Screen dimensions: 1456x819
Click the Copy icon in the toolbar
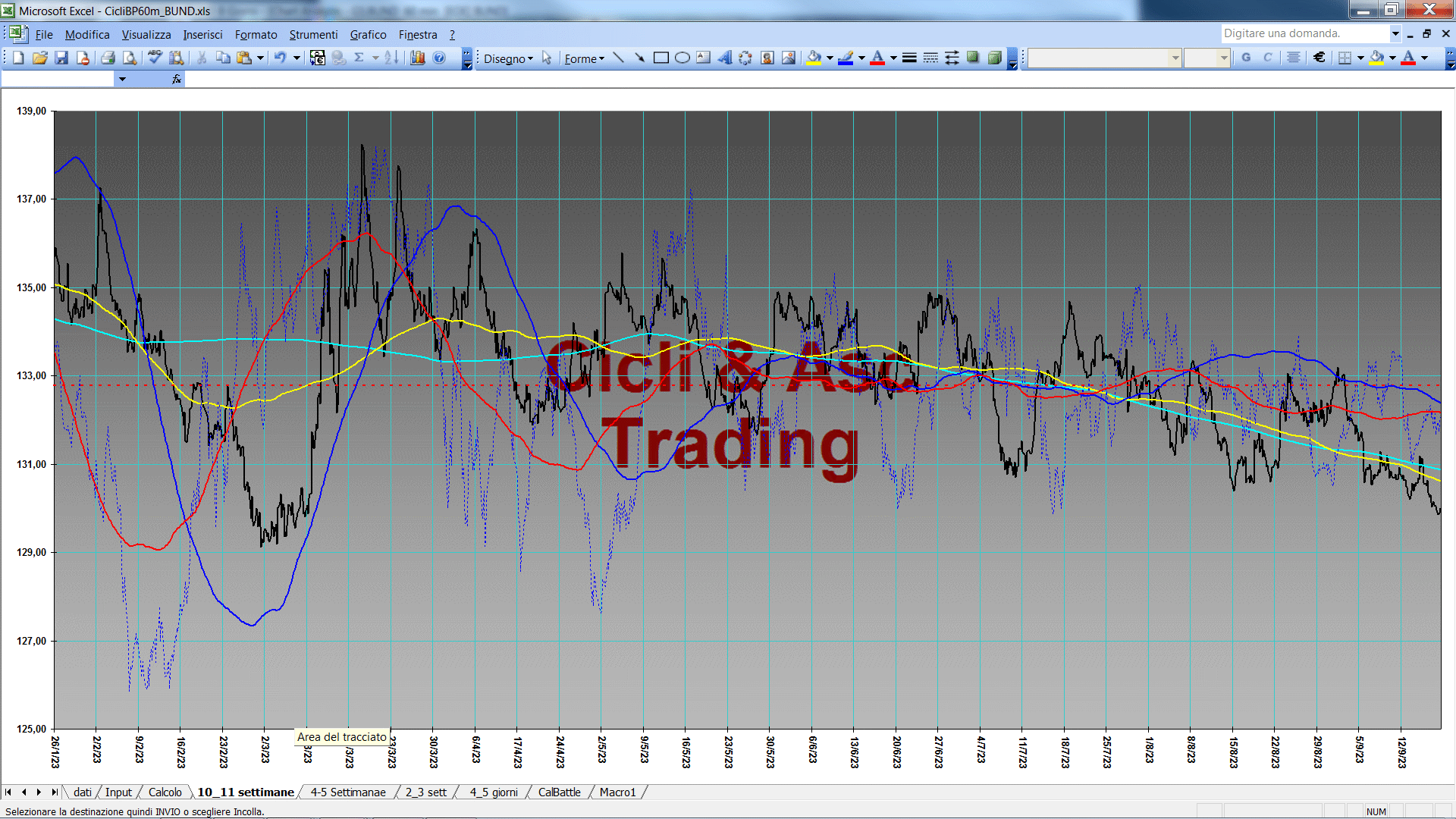click(x=223, y=58)
